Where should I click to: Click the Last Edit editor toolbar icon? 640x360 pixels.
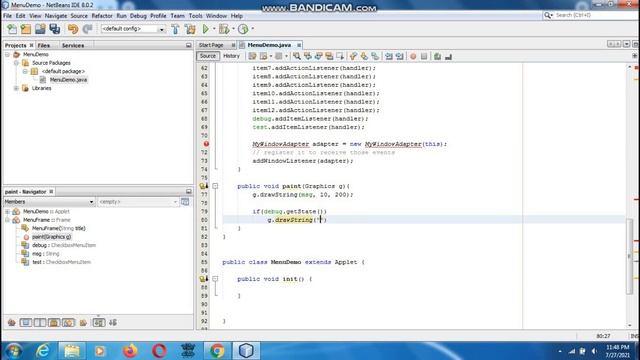[x=252, y=56]
